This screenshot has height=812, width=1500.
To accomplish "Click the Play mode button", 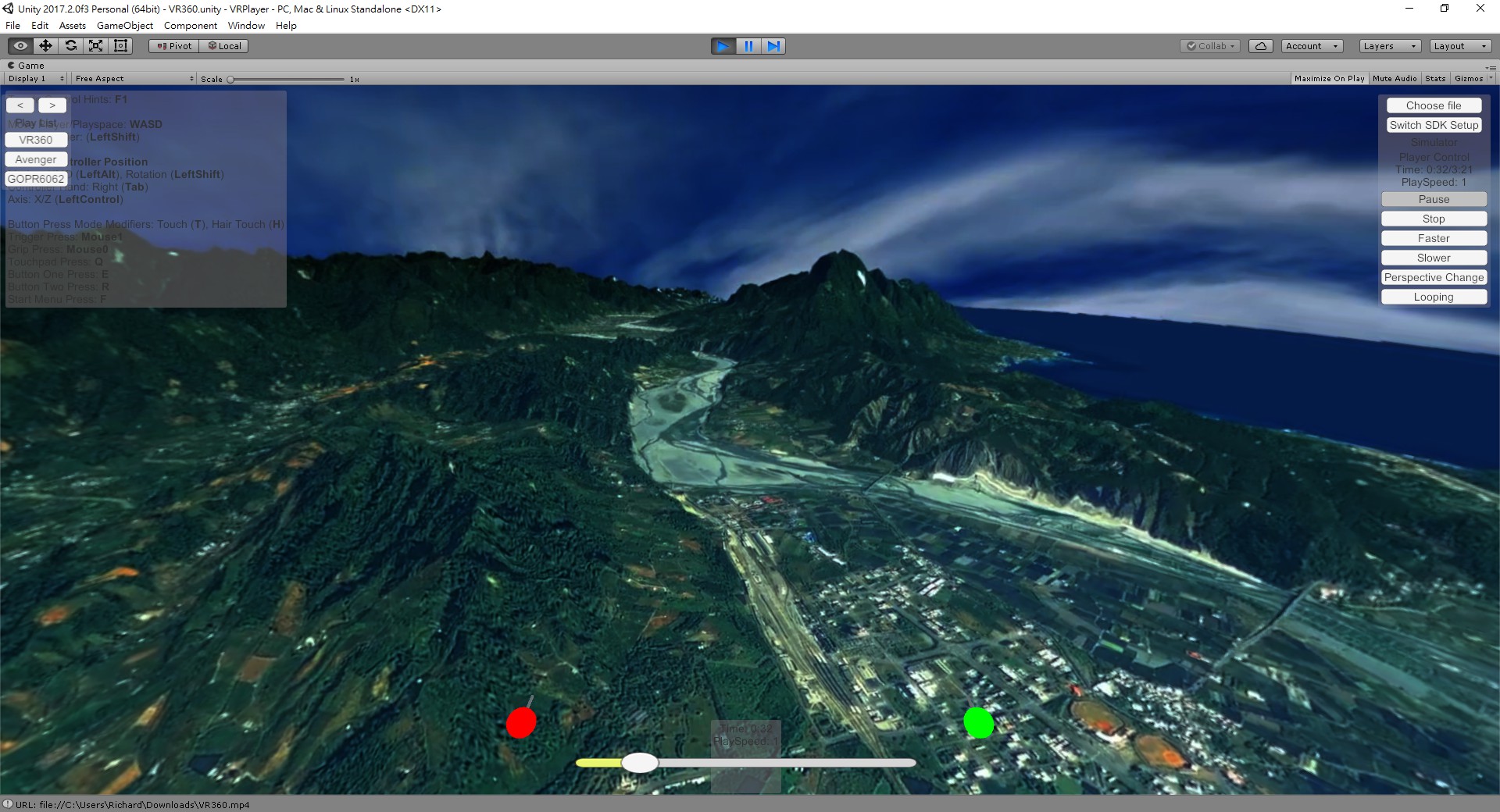I will click(723, 46).
